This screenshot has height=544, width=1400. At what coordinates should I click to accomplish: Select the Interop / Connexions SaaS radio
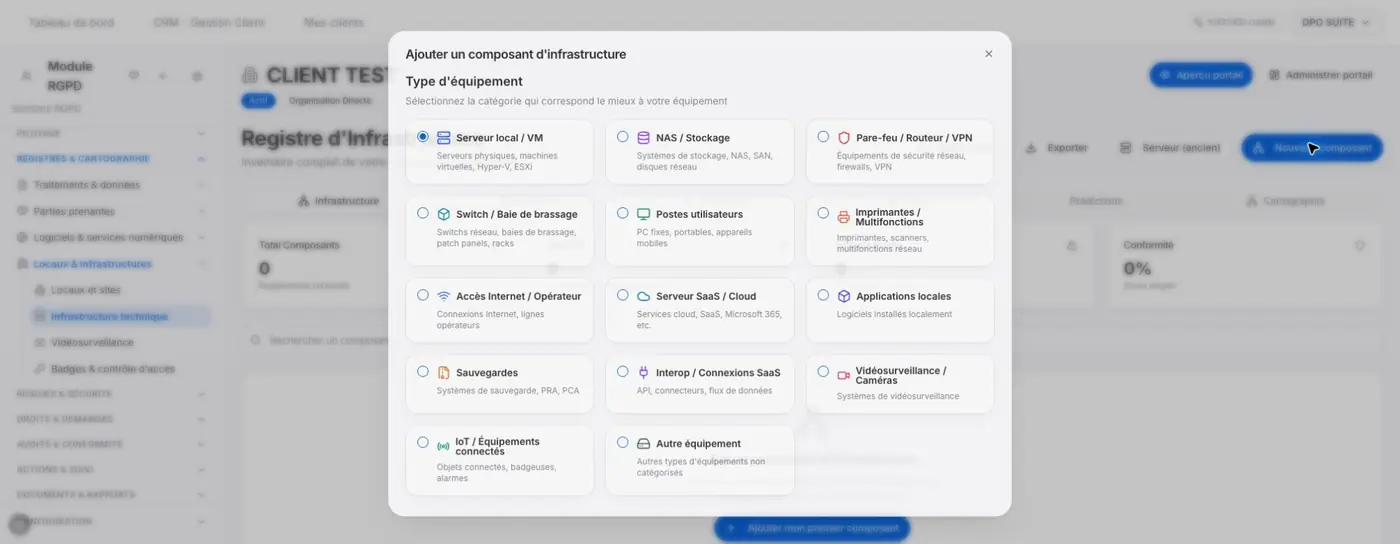coord(623,371)
